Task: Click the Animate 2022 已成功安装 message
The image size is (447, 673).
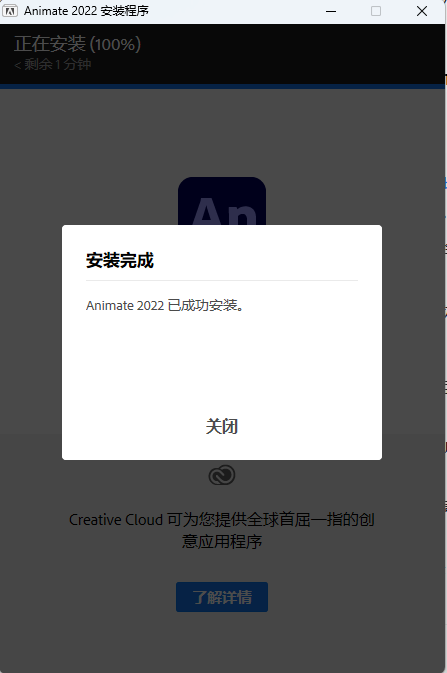Action: 165,306
